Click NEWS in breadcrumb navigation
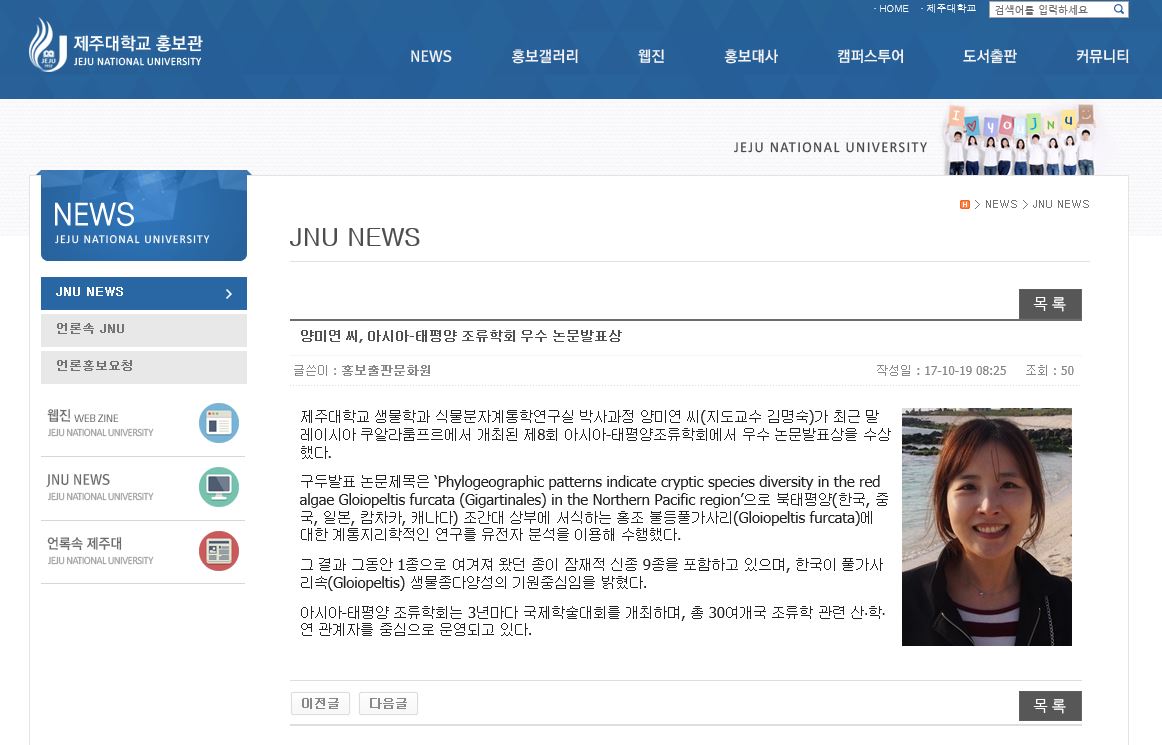1162x745 pixels. [x=1001, y=204]
